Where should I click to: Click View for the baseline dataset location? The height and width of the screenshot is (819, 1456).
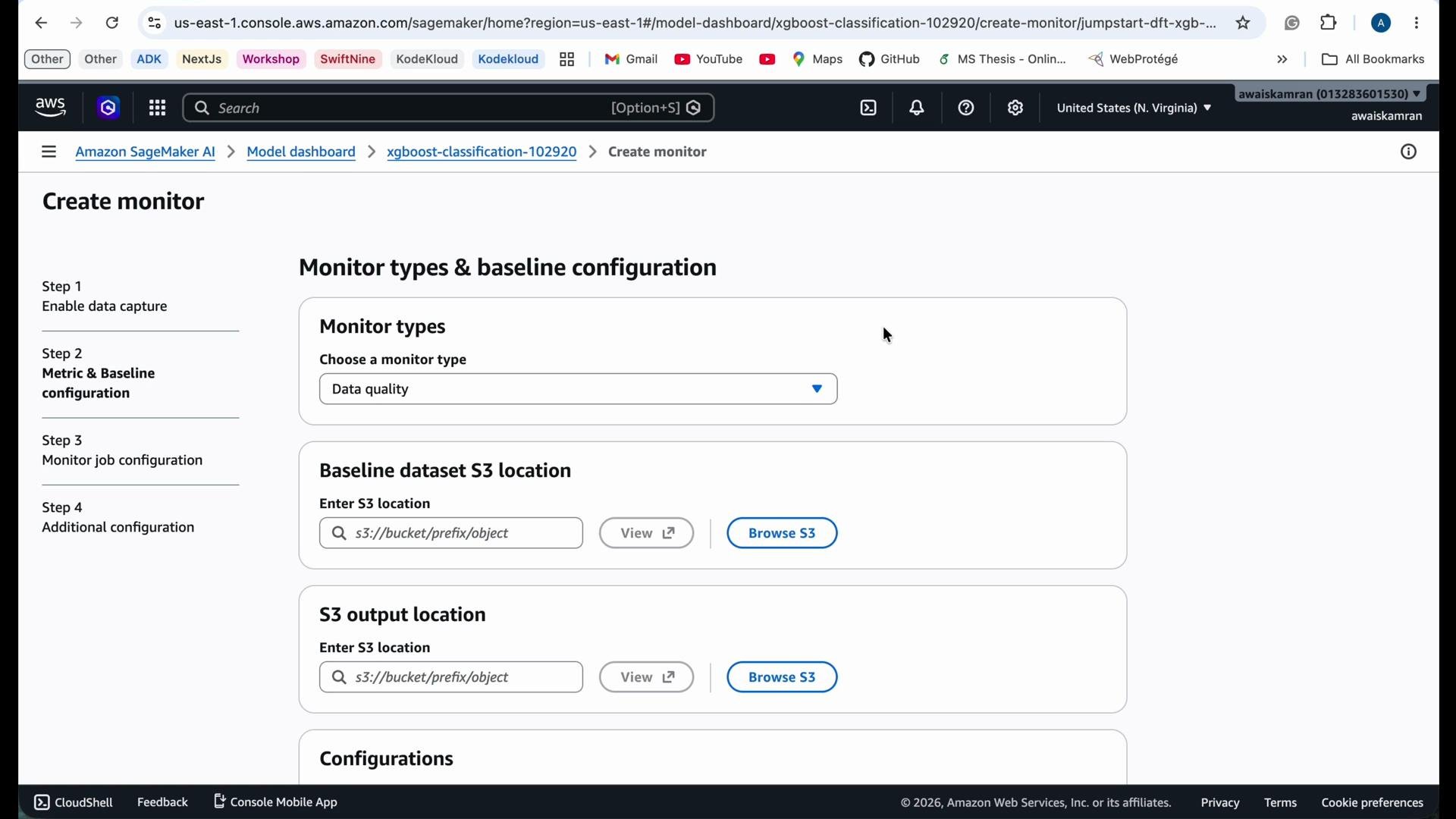[646, 533]
